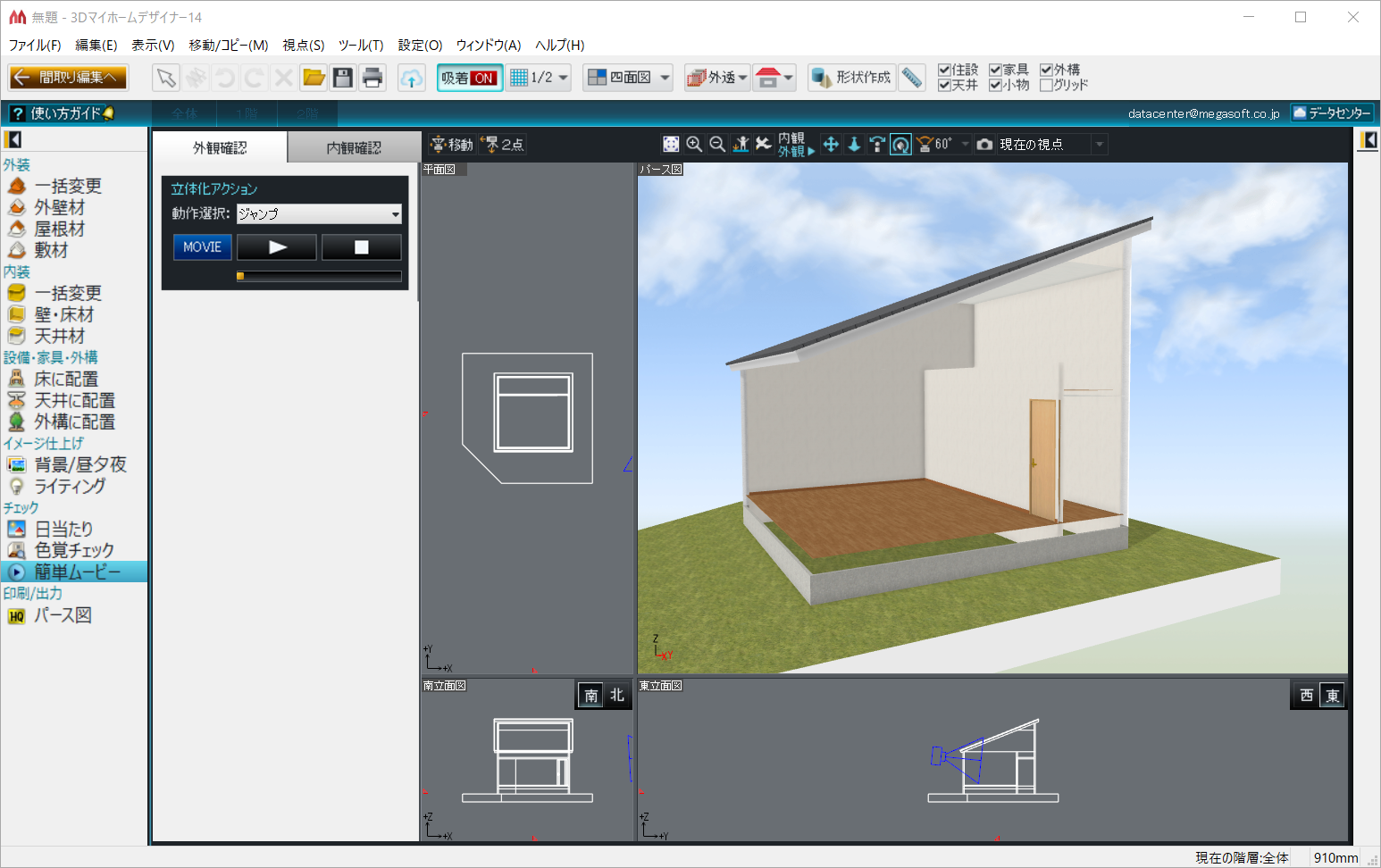Image resolution: width=1381 pixels, height=868 pixels.
Task: Click the cloud upload icon
Action: pyautogui.click(x=411, y=78)
